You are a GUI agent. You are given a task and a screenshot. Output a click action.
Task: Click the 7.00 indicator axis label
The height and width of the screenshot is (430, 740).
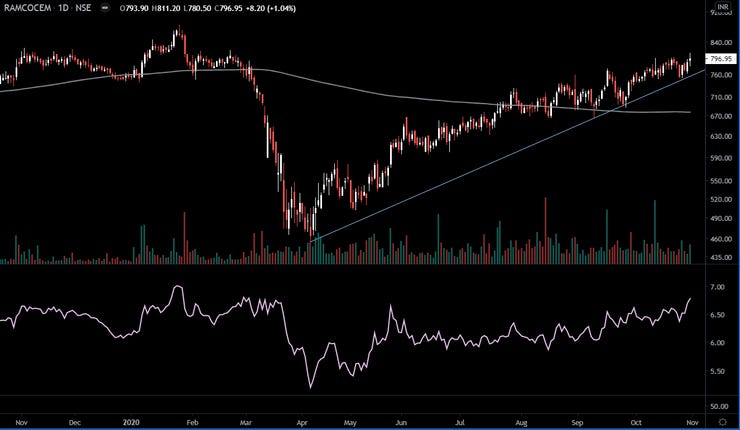[717, 287]
